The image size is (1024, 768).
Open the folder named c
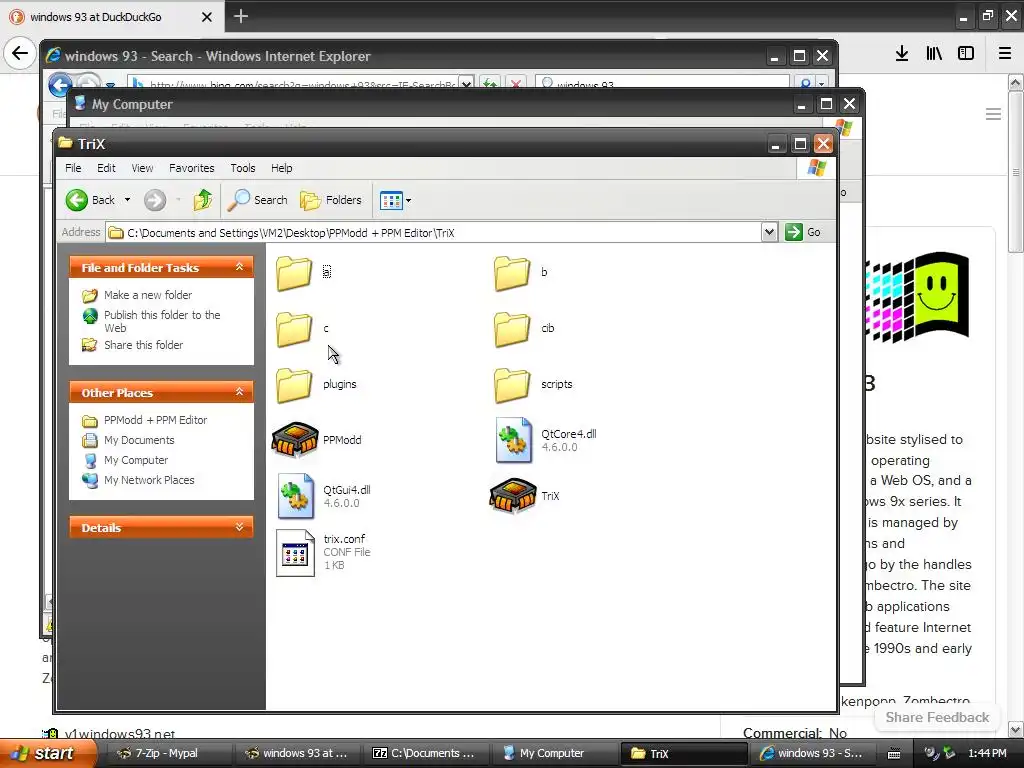(x=294, y=328)
